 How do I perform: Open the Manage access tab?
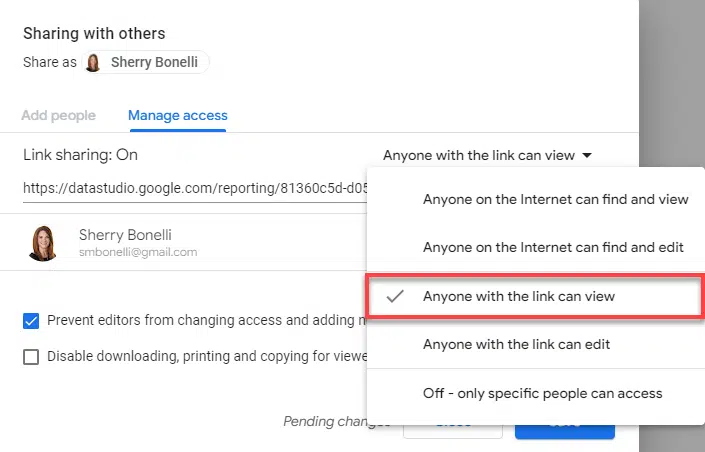[x=178, y=115]
